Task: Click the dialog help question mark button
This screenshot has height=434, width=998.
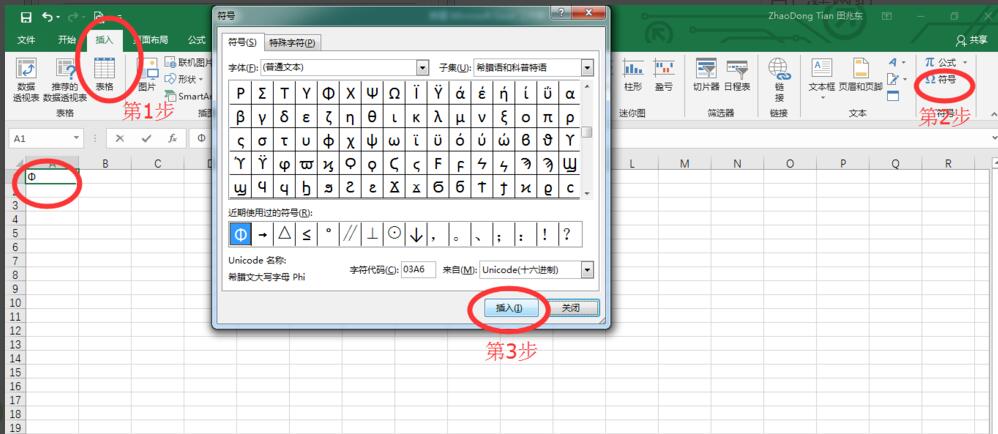Action: click(563, 14)
